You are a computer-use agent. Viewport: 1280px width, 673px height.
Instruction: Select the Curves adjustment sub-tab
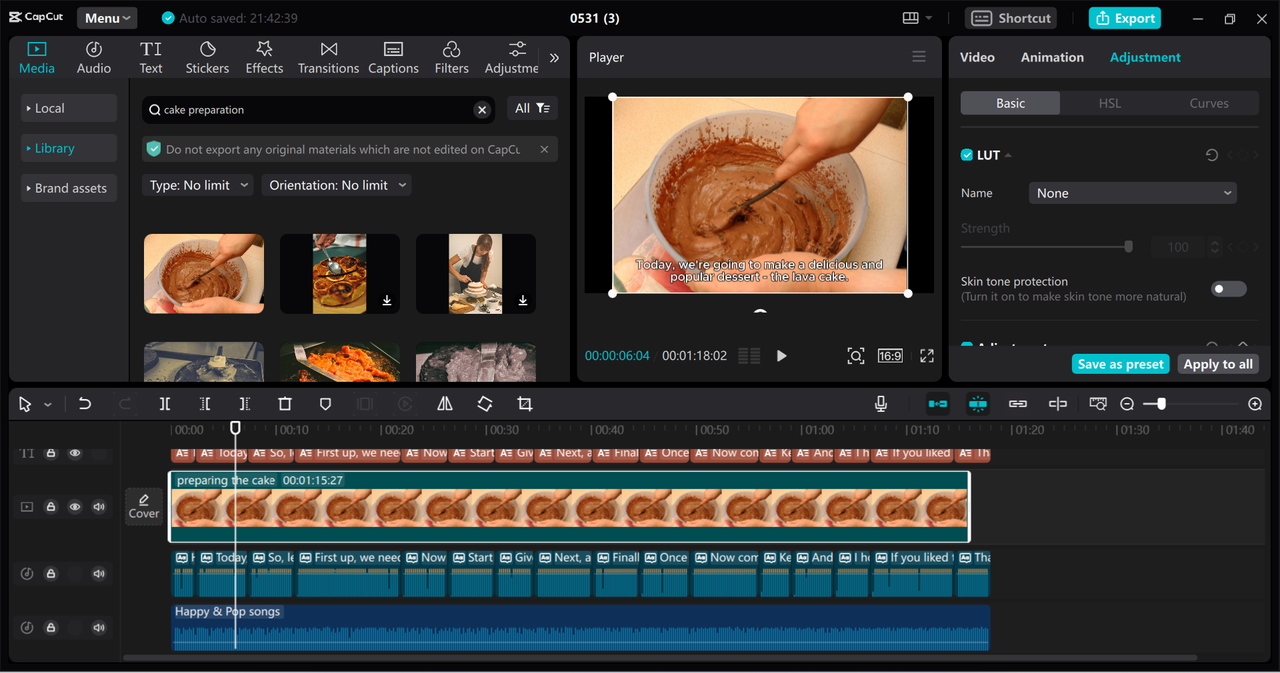tap(1209, 103)
